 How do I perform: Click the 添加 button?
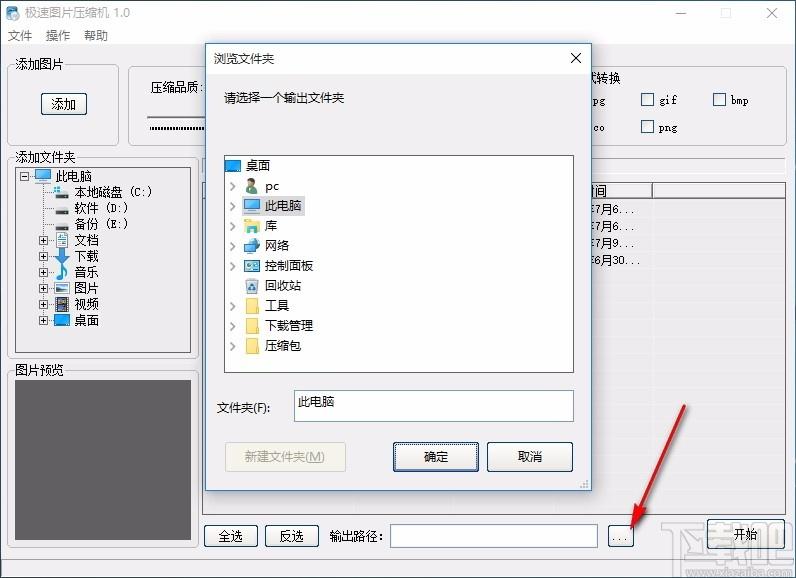[64, 104]
